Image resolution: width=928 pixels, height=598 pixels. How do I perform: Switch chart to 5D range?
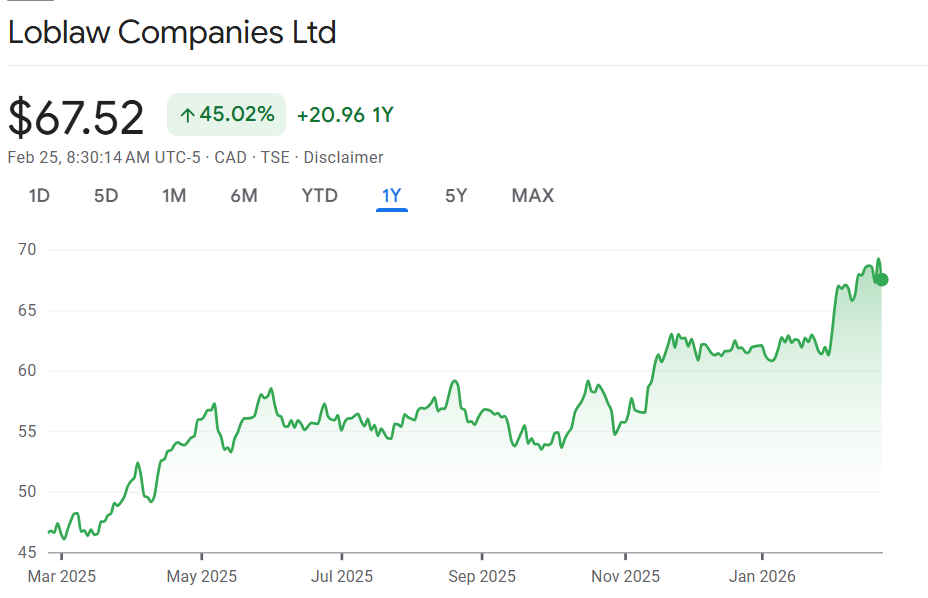[x=106, y=196]
